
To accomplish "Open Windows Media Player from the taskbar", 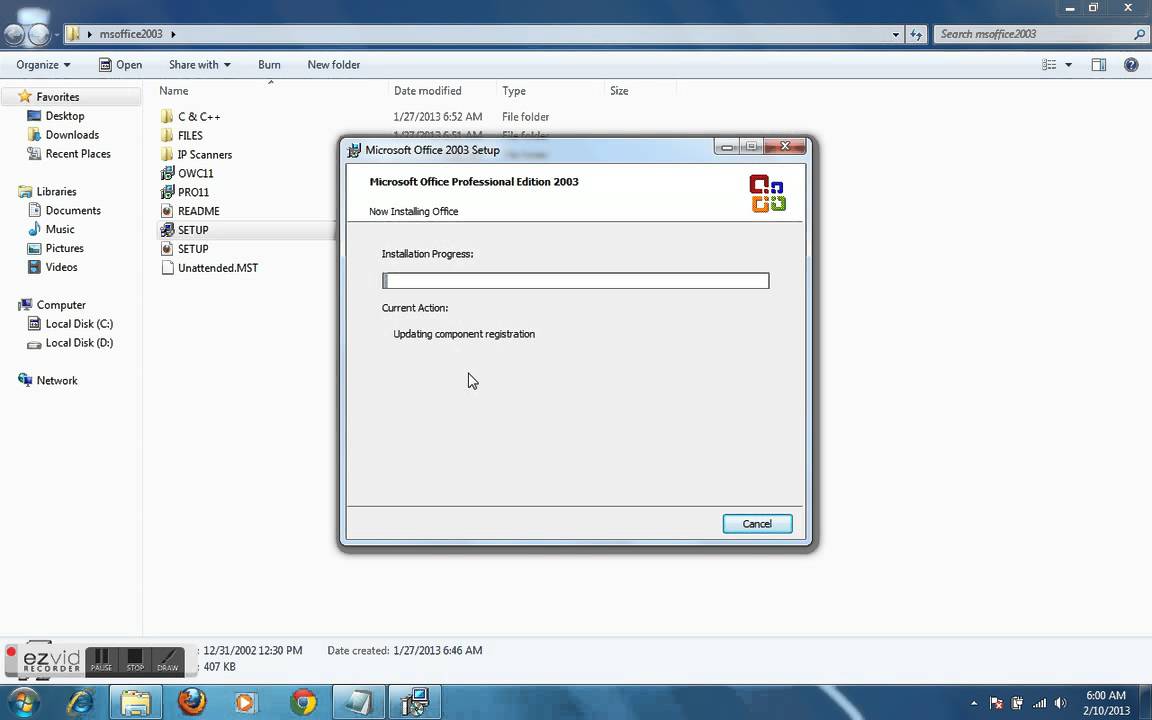I will [x=246, y=702].
